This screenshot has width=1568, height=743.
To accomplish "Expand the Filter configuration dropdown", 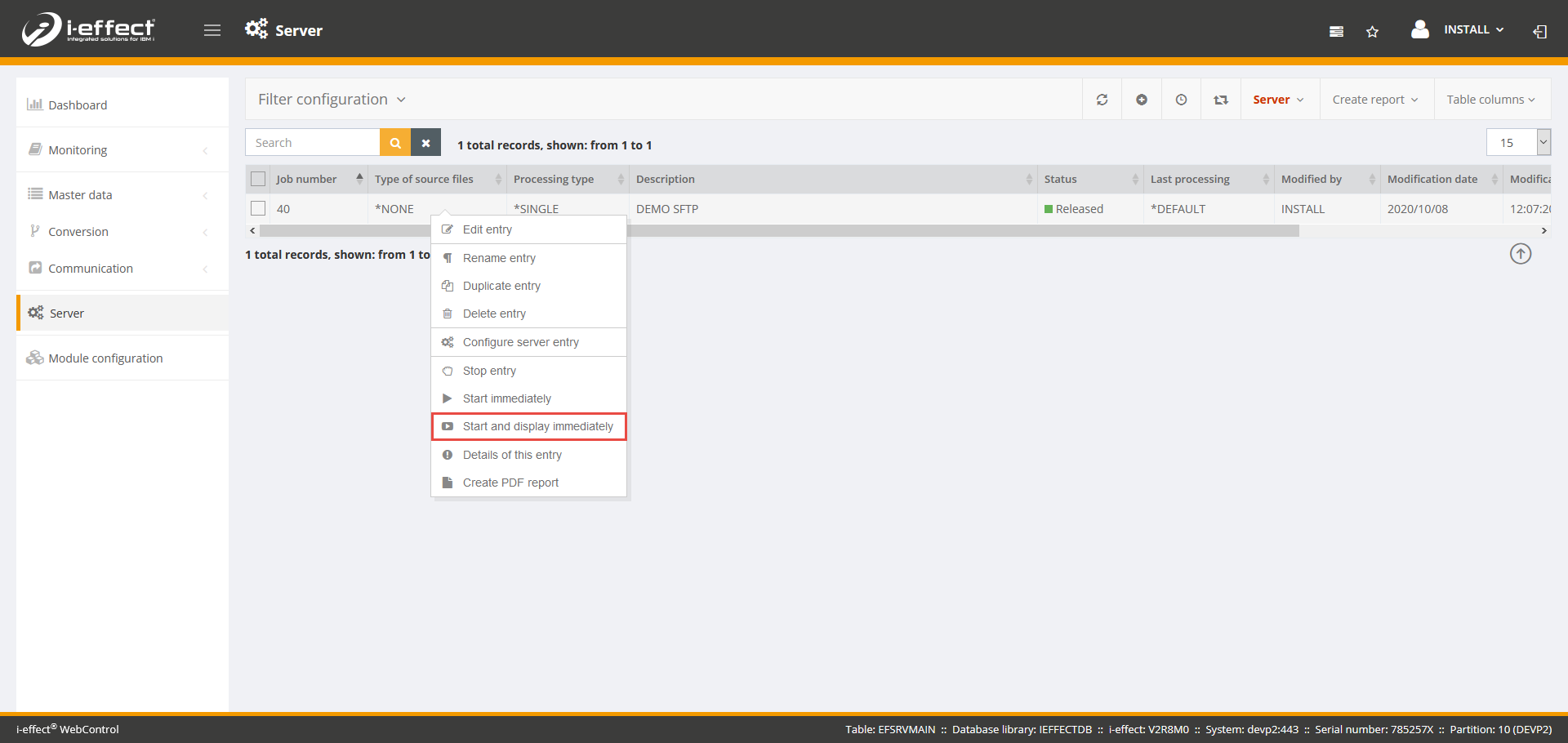I will (332, 100).
